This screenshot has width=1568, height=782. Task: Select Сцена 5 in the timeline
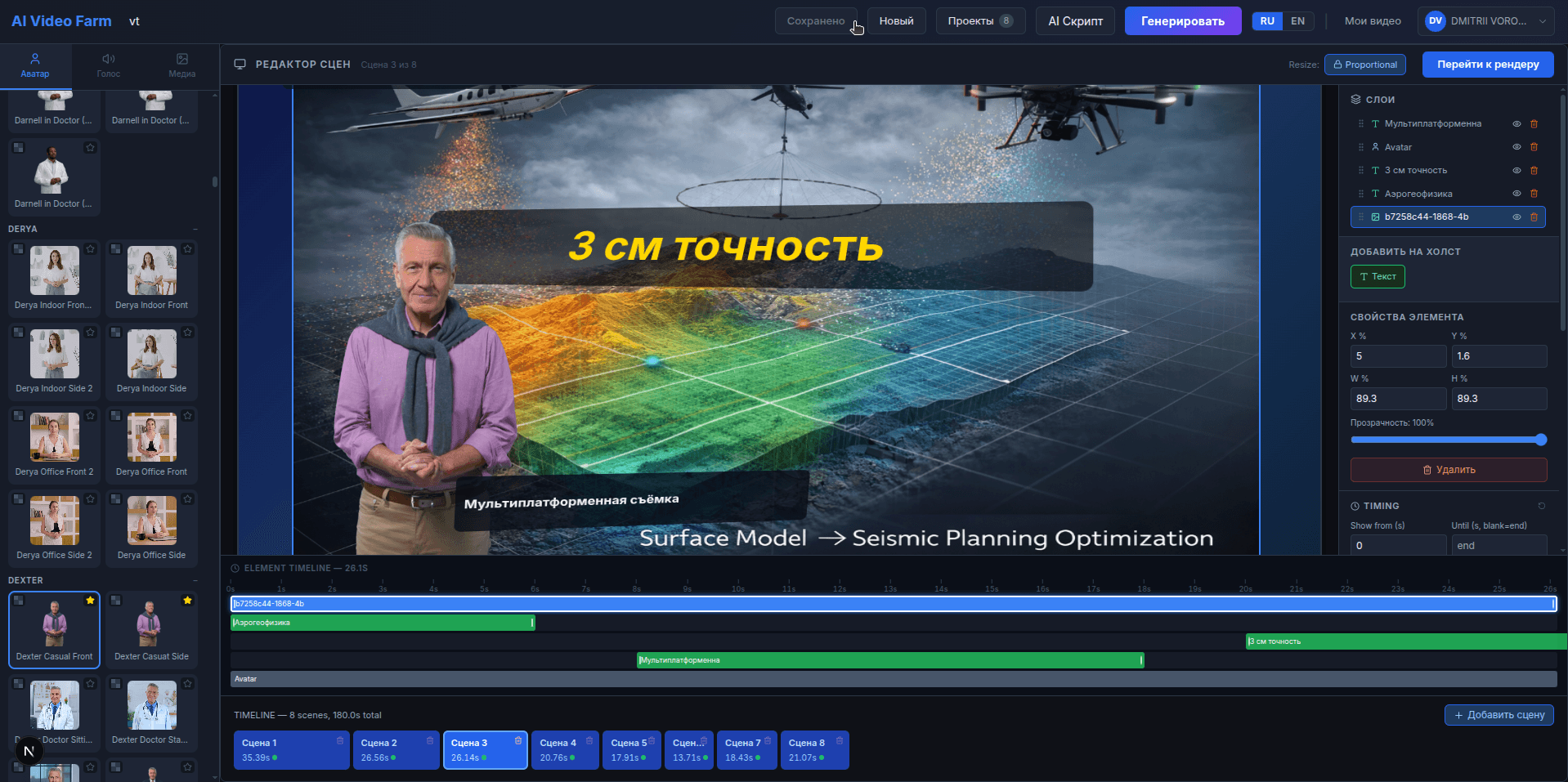(x=630, y=748)
